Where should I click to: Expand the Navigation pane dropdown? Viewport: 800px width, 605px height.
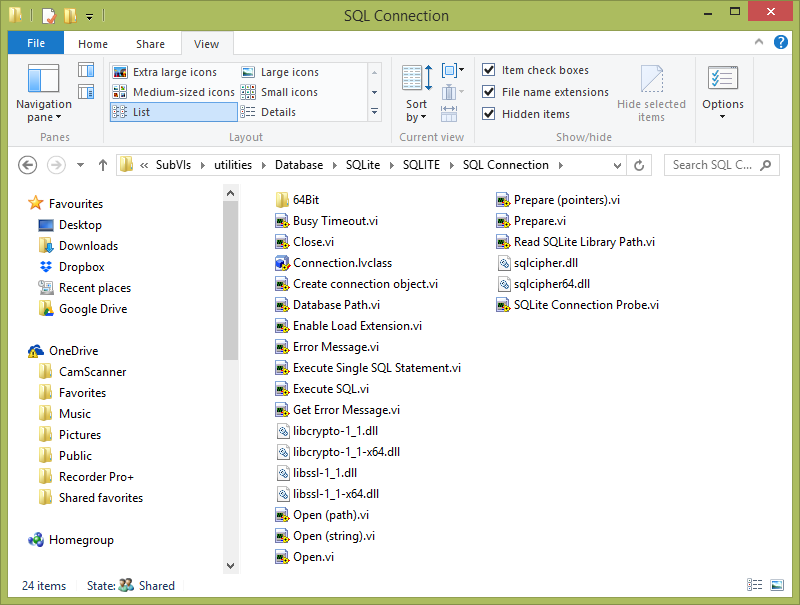44,111
